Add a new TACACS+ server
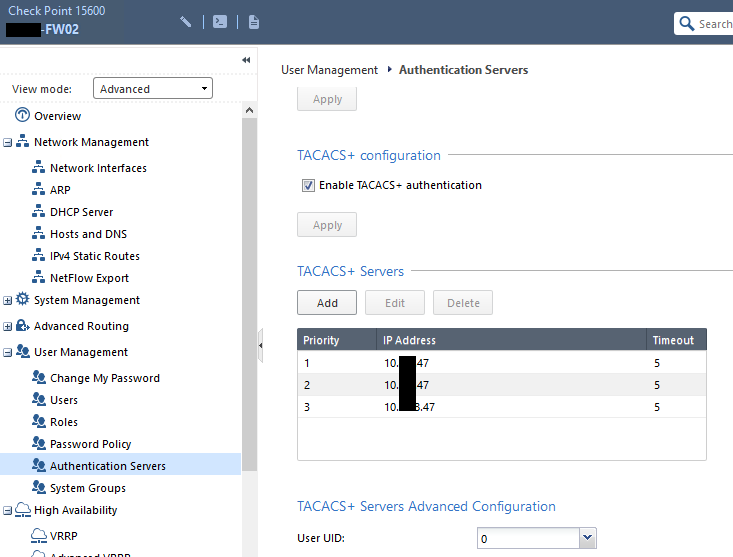The height and width of the screenshot is (557, 733). click(327, 302)
